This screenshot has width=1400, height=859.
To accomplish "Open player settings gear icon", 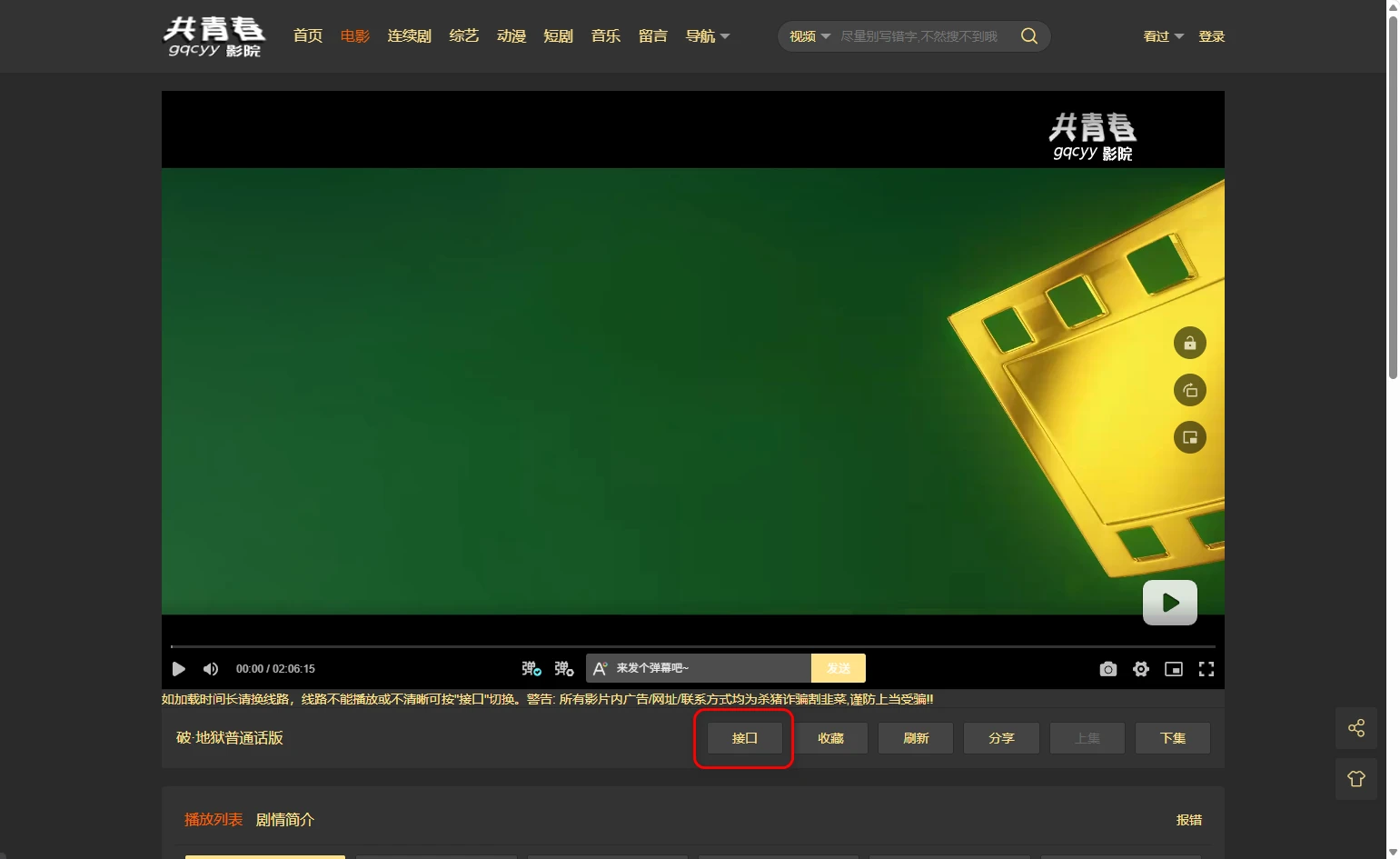I will [x=1141, y=669].
